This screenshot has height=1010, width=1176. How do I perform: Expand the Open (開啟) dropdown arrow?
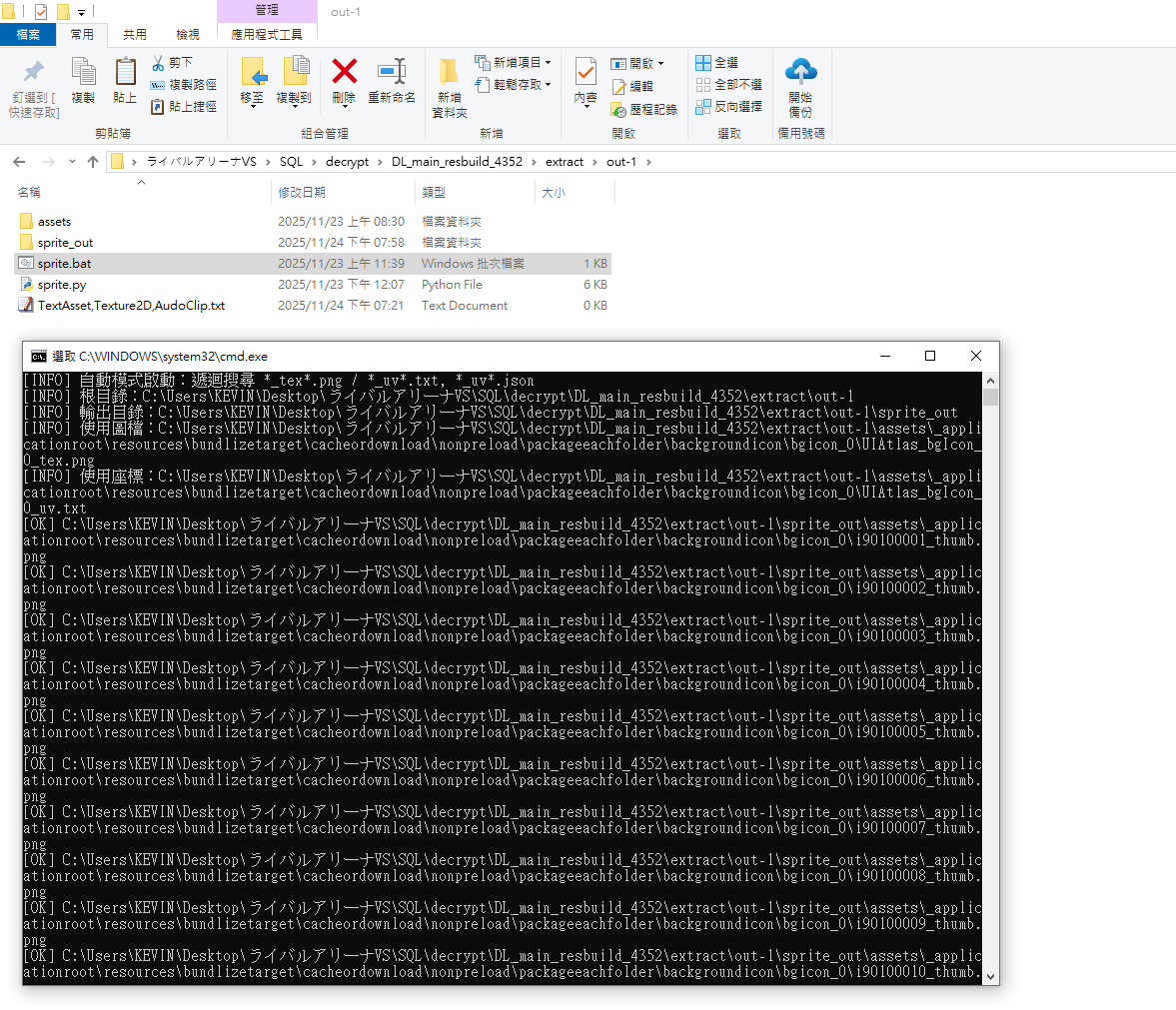pos(660,64)
